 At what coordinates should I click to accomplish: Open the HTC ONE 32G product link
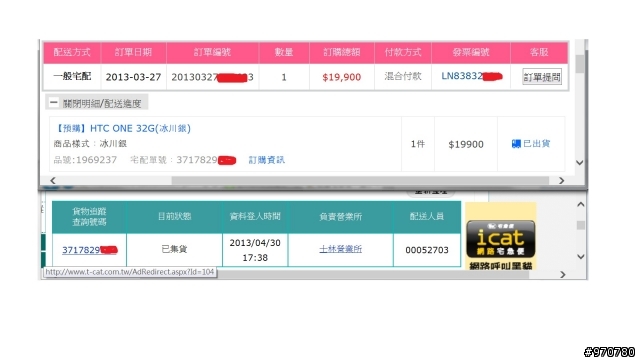pyautogui.click(x=122, y=128)
